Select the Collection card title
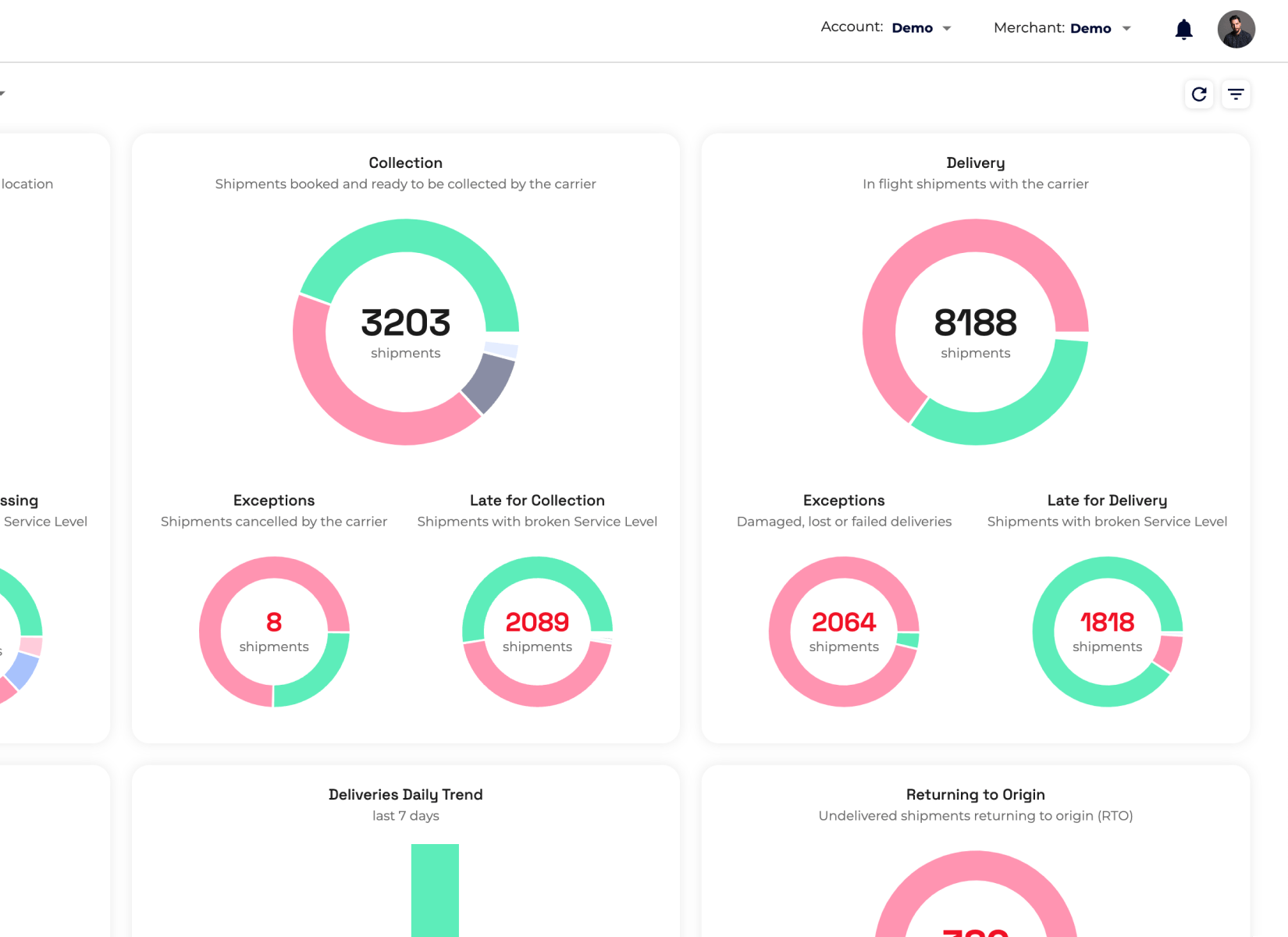 pyautogui.click(x=405, y=162)
